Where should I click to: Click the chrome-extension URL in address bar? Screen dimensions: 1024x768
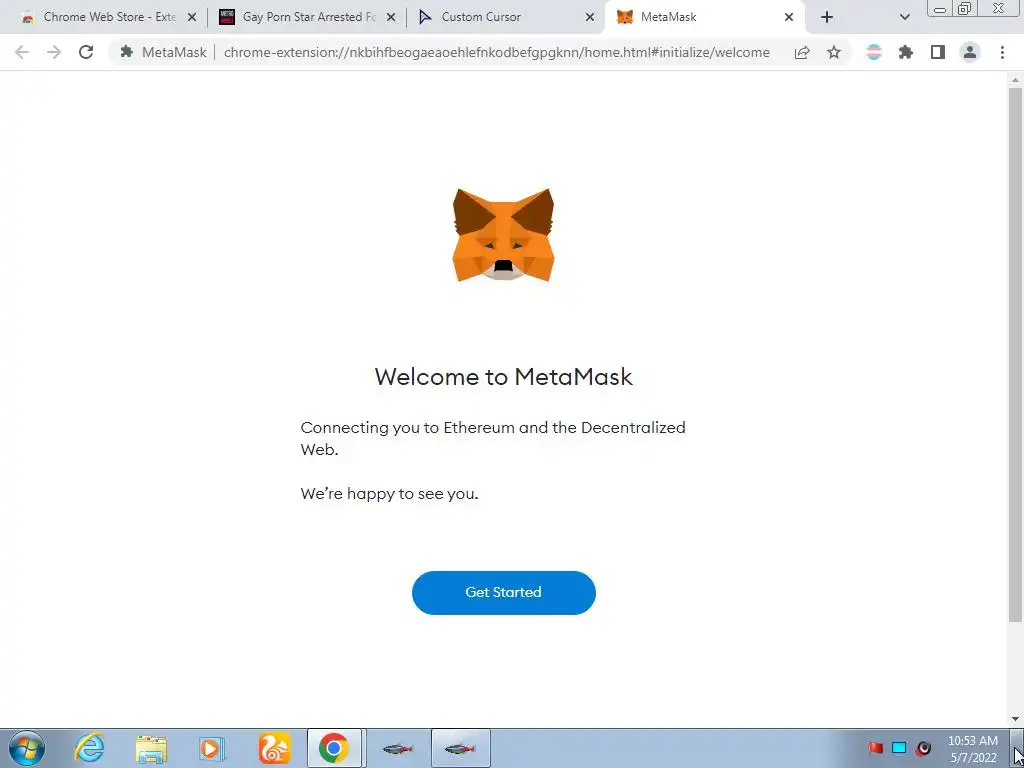[x=496, y=52]
